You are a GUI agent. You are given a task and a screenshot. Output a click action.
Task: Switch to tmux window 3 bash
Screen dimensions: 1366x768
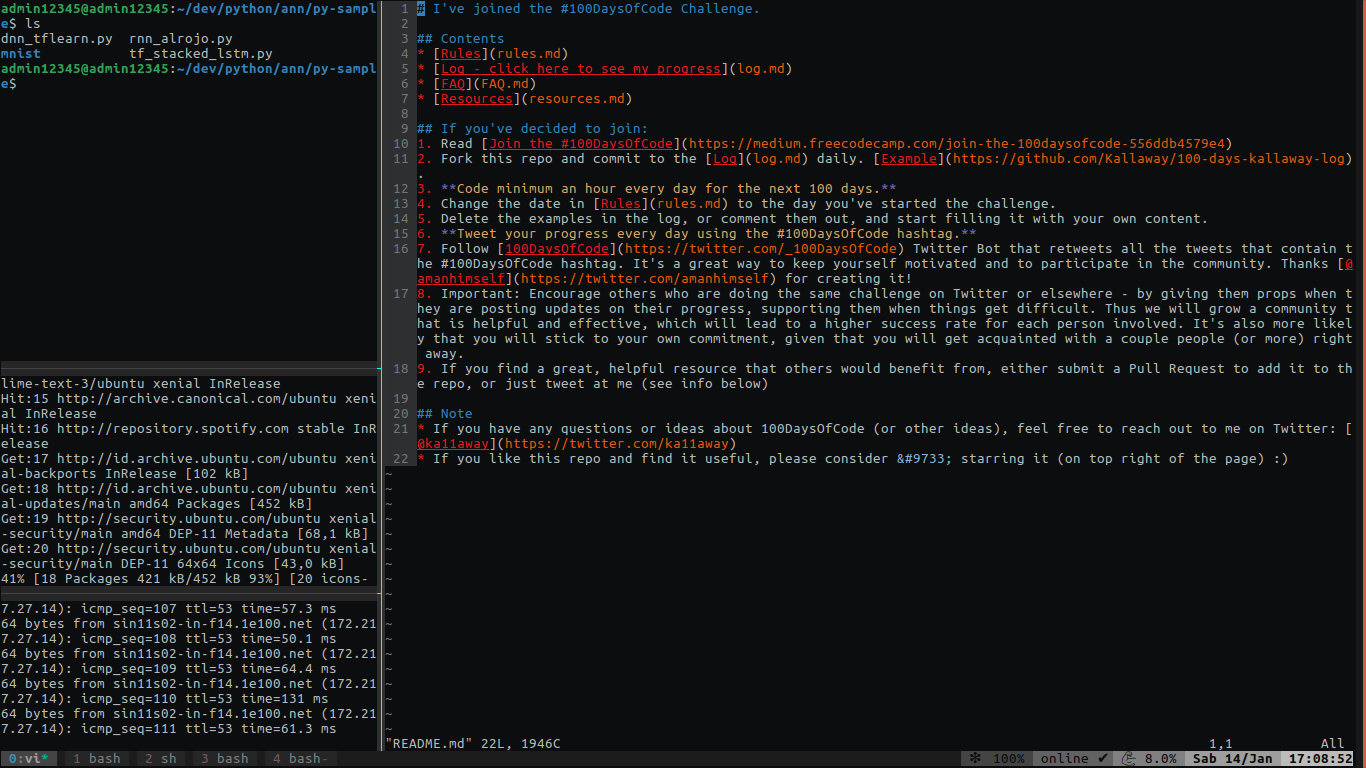225,759
